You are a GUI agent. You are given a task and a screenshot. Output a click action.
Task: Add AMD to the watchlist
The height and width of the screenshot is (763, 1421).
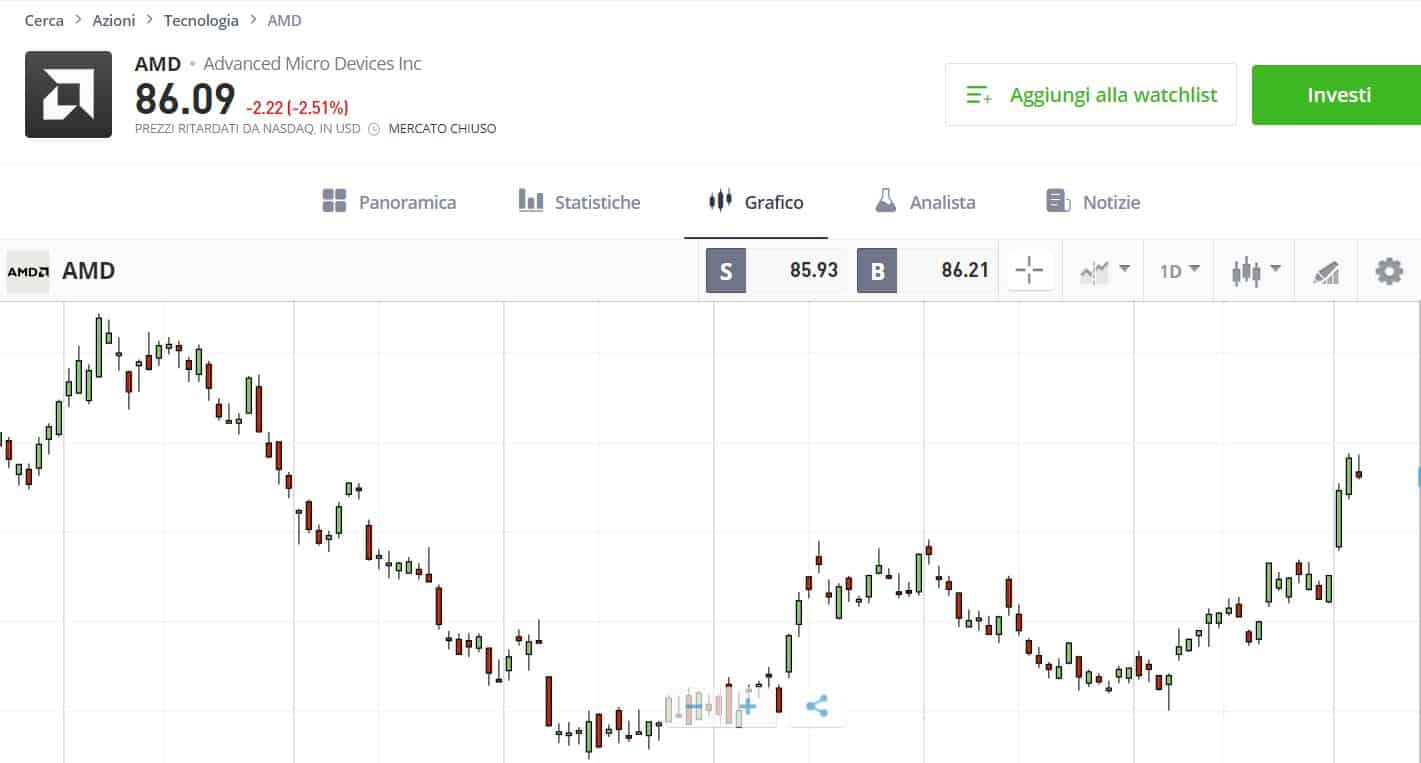coord(1090,95)
